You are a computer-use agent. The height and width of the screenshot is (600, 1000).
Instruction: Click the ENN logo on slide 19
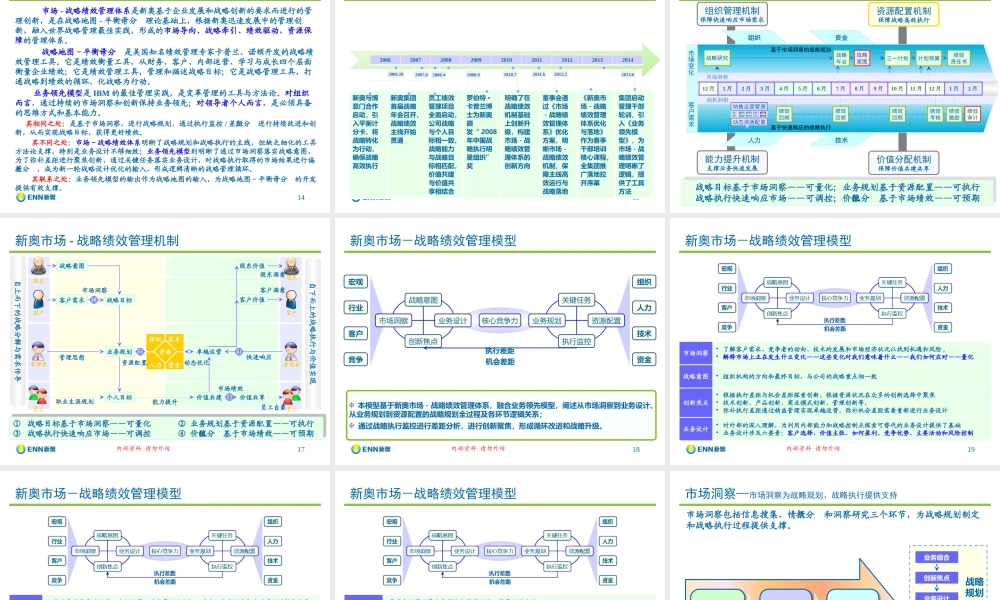pyautogui.click(x=705, y=449)
